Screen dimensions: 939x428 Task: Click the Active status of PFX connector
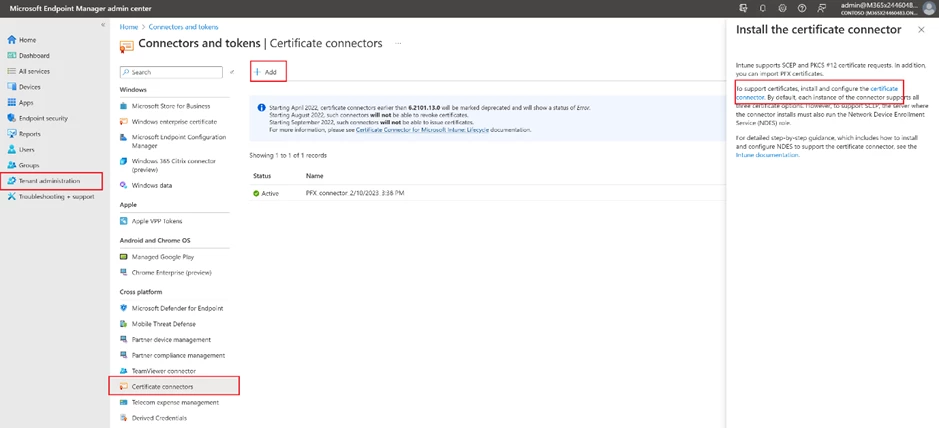[266, 193]
